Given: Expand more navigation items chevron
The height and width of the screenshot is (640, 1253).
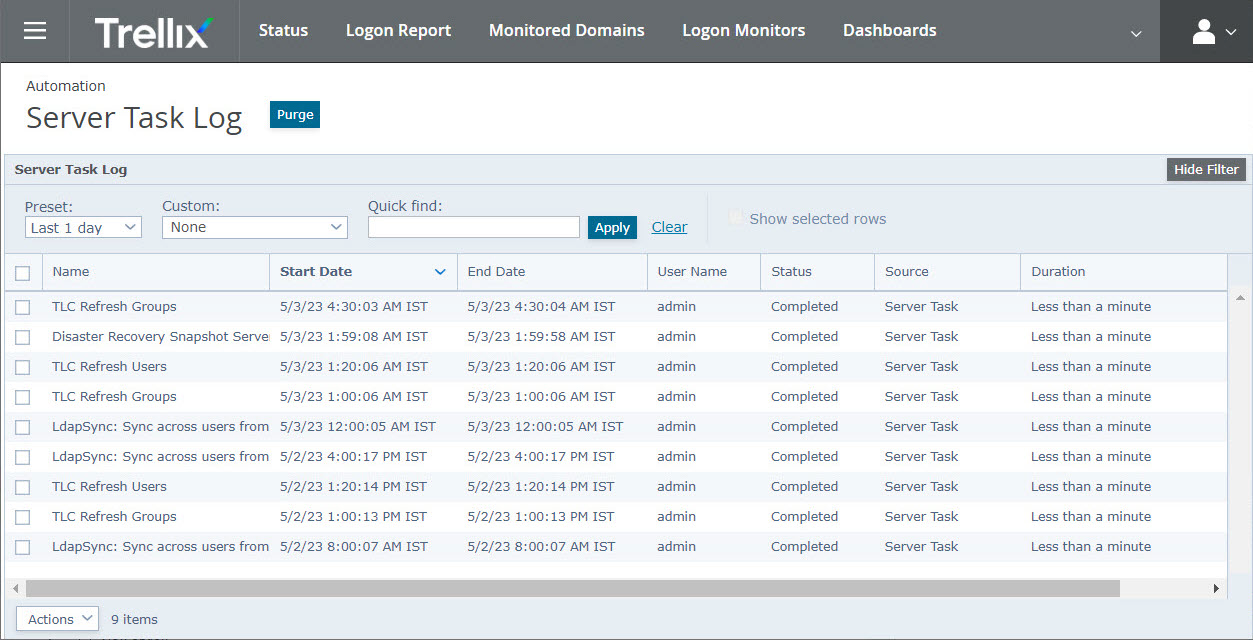Looking at the screenshot, I should click(x=1136, y=33).
